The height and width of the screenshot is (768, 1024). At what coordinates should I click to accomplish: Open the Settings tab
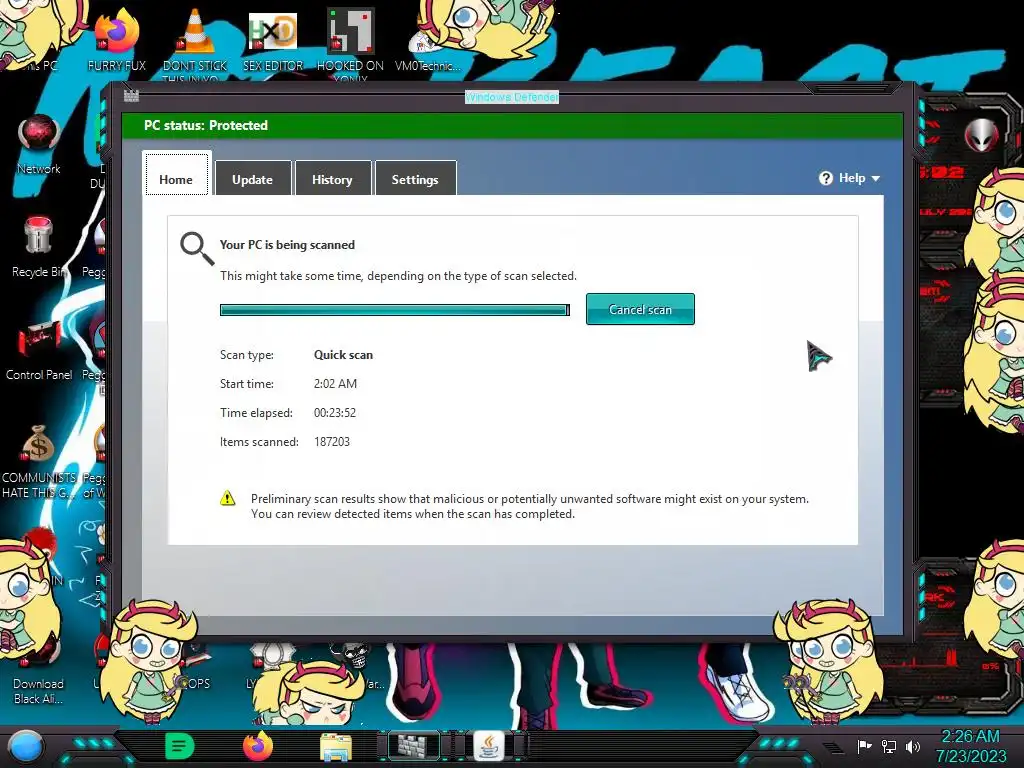click(x=415, y=178)
